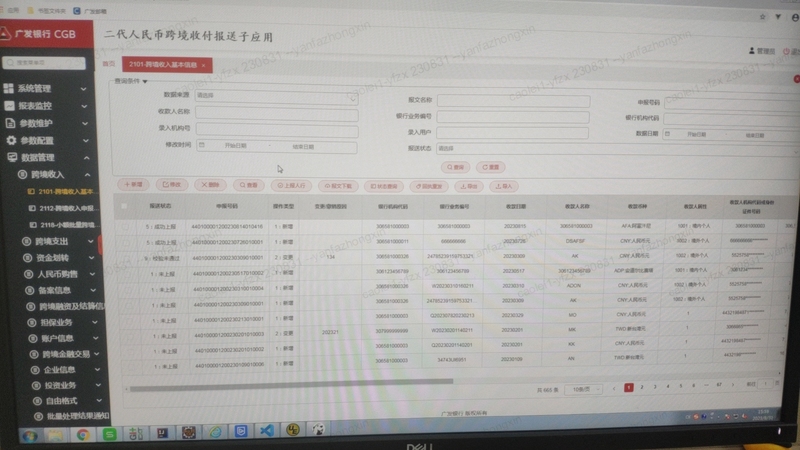This screenshot has height=450, width=800.
Task: Toggle the select-all checkbox in table header
Action: click(124, 206)
